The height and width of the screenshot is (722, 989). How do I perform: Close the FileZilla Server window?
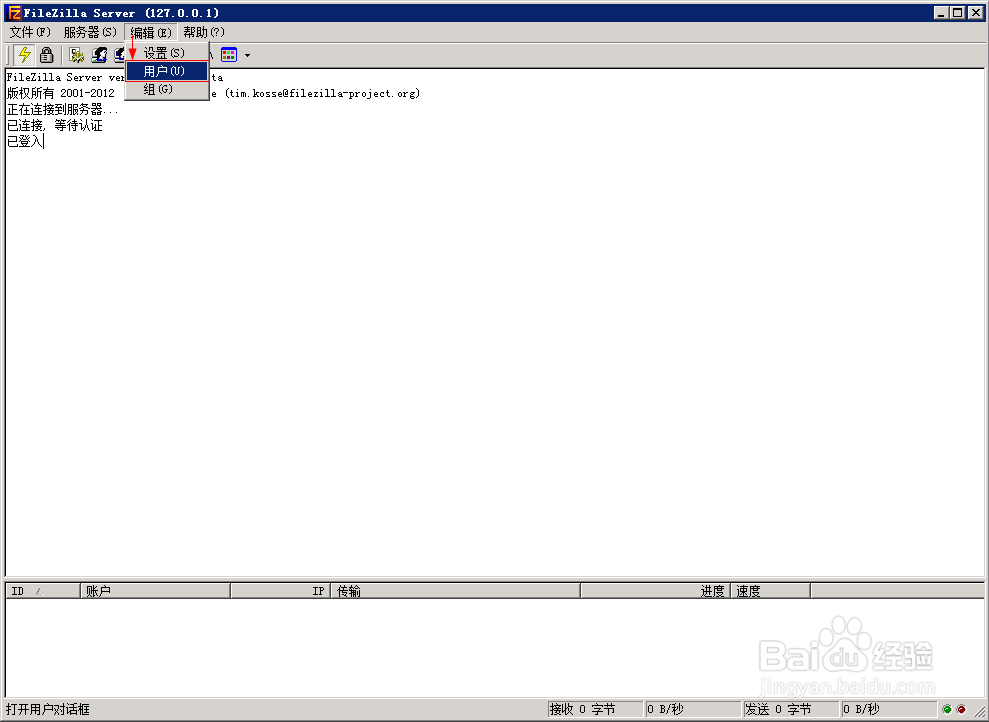tap(975, 13)
